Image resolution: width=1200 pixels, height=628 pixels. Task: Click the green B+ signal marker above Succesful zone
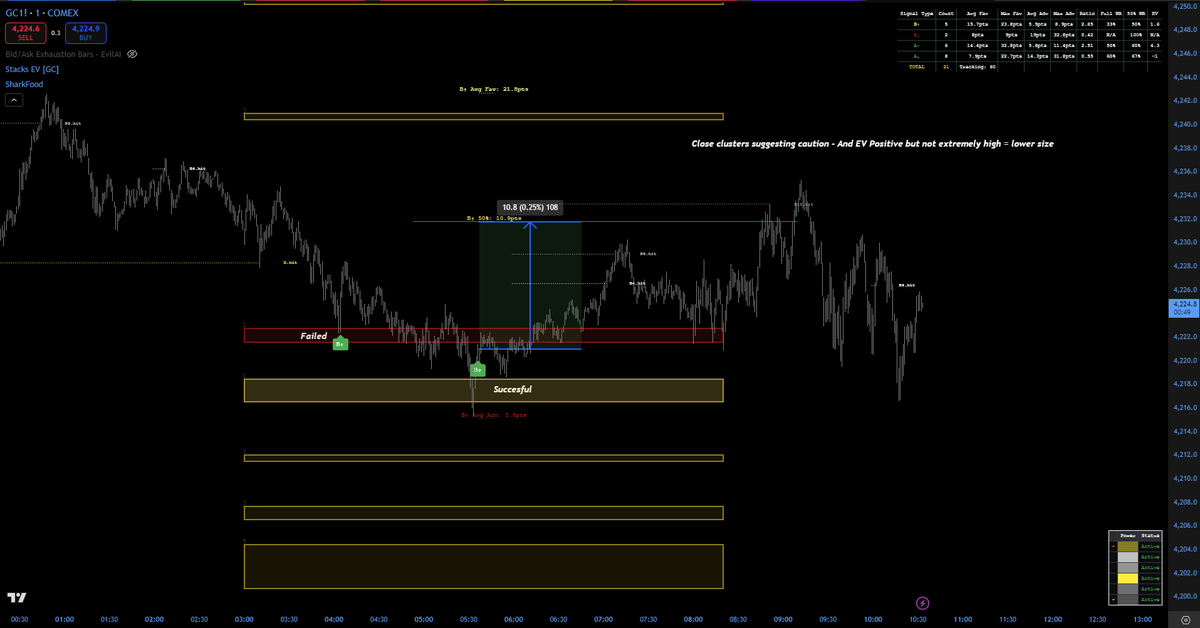coord(478,370)
